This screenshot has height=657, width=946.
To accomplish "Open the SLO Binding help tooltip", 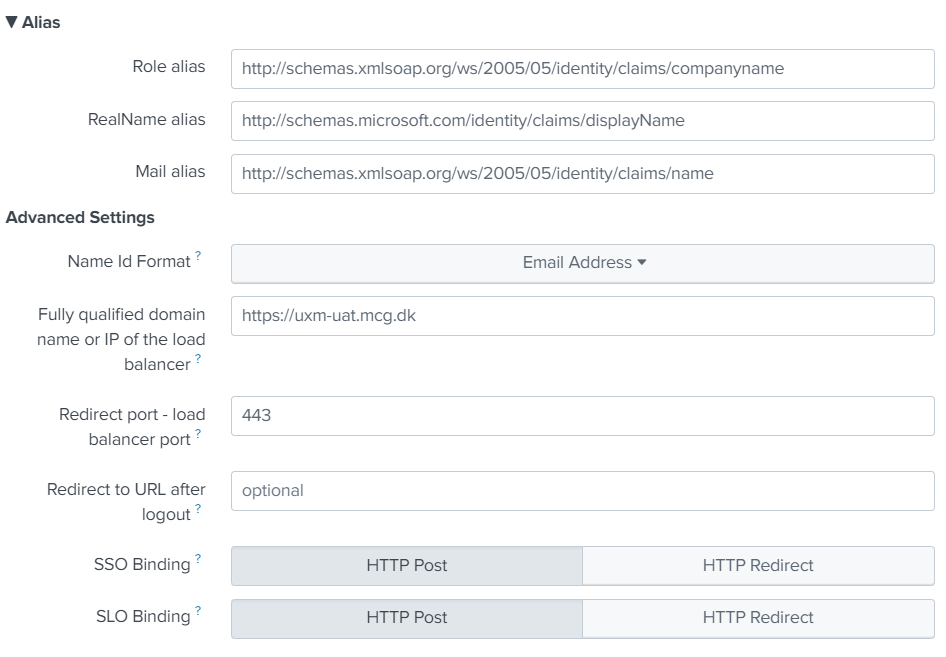I will 198,611.
